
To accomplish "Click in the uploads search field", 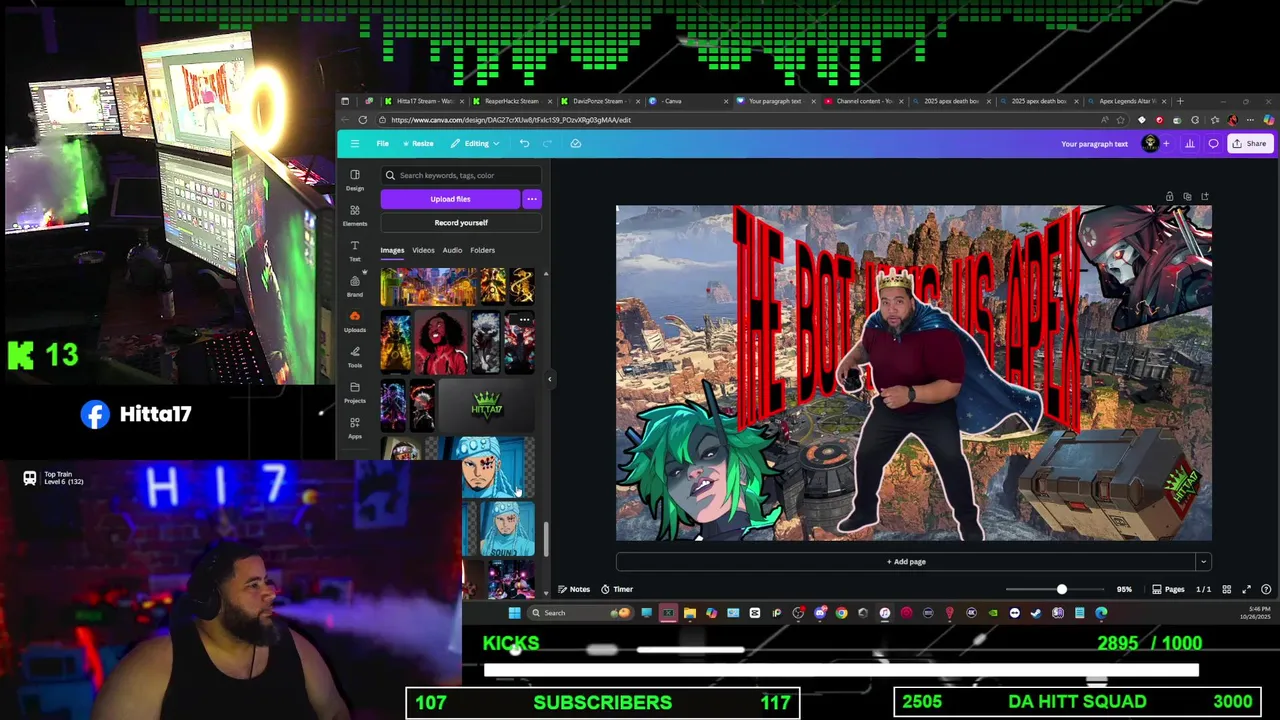I will pos(461,175).
